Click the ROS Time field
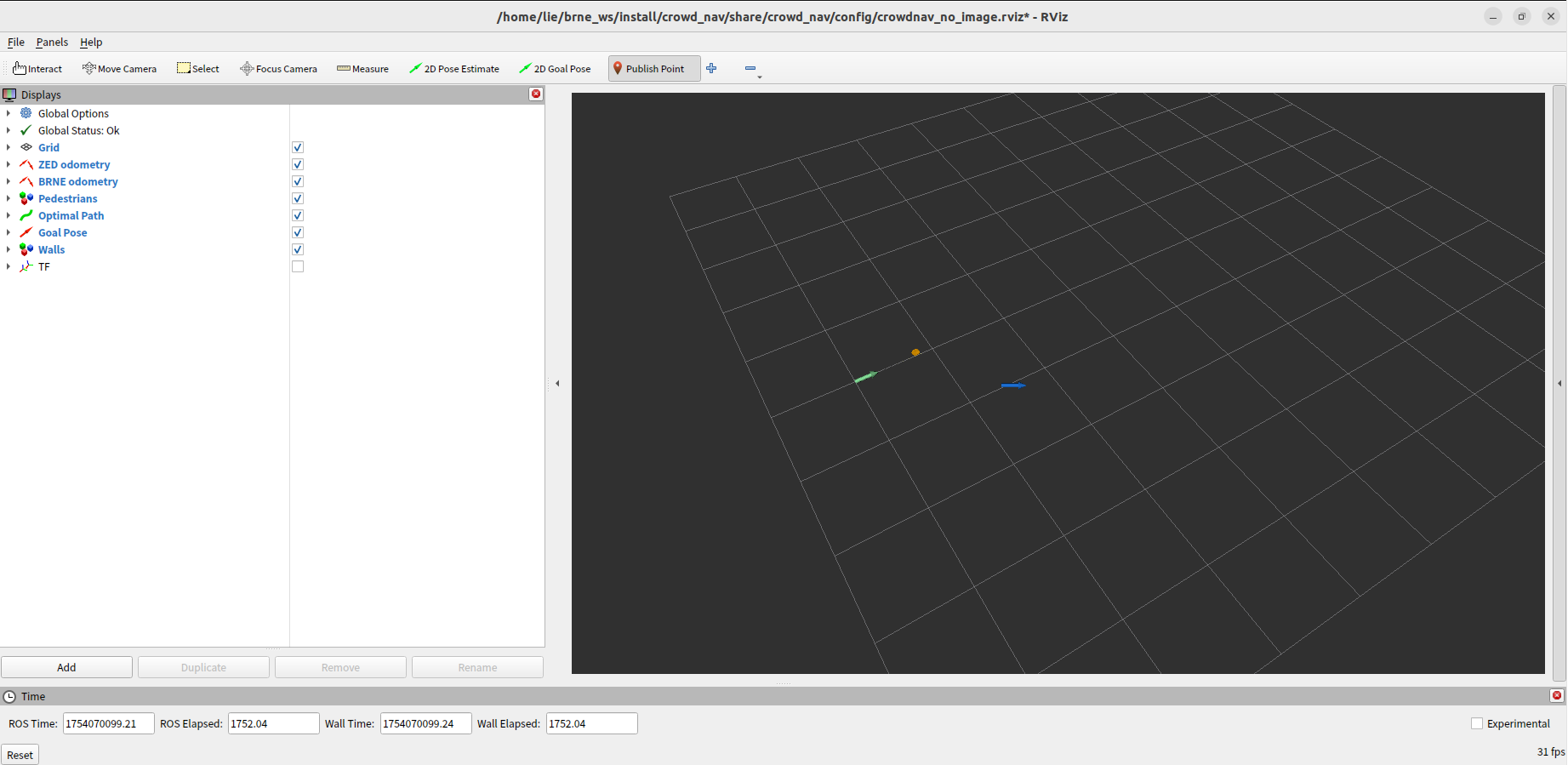 tap(109, 723)
